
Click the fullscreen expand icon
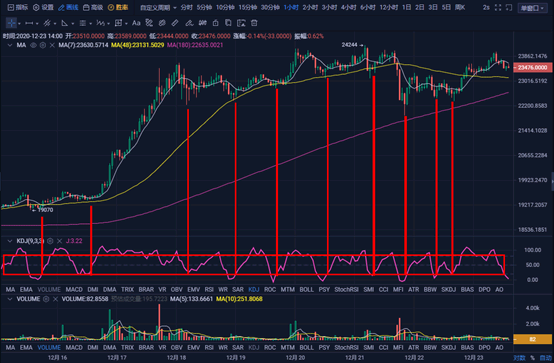pyautogui.click(x=498, y=7)
